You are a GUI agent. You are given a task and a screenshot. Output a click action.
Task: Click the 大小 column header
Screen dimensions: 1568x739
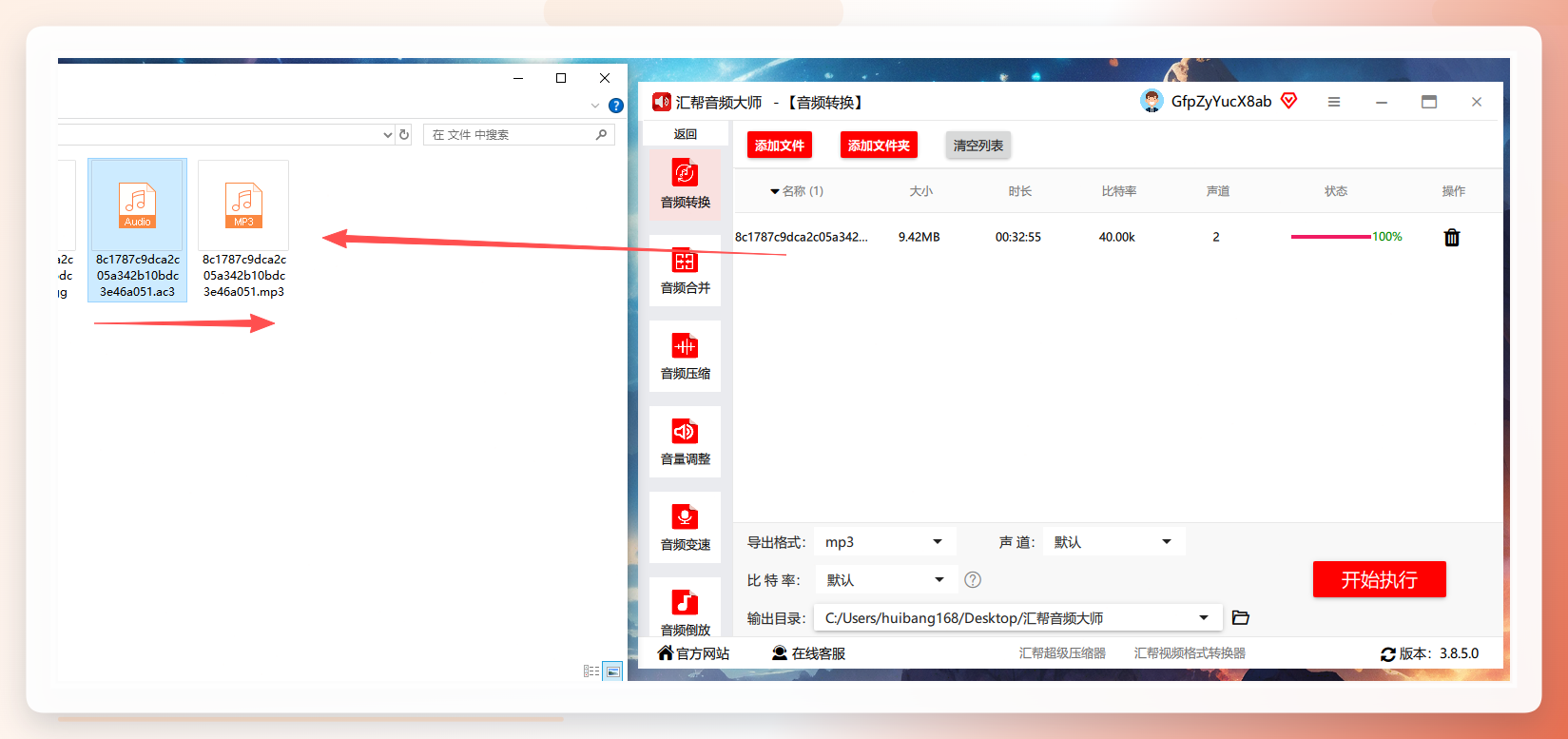[x=921, y=191]
